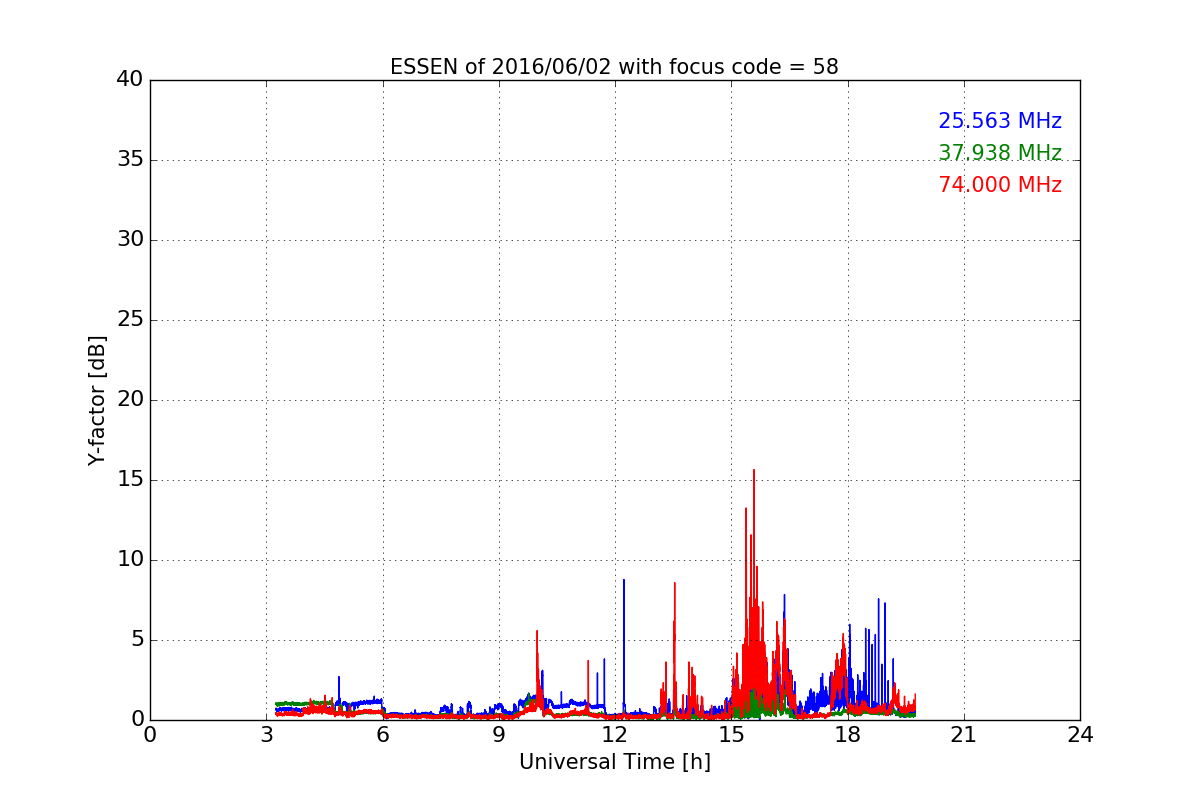Click the x-axis tick label 9
Screen dimensions: 1200x800
(499, 735)
